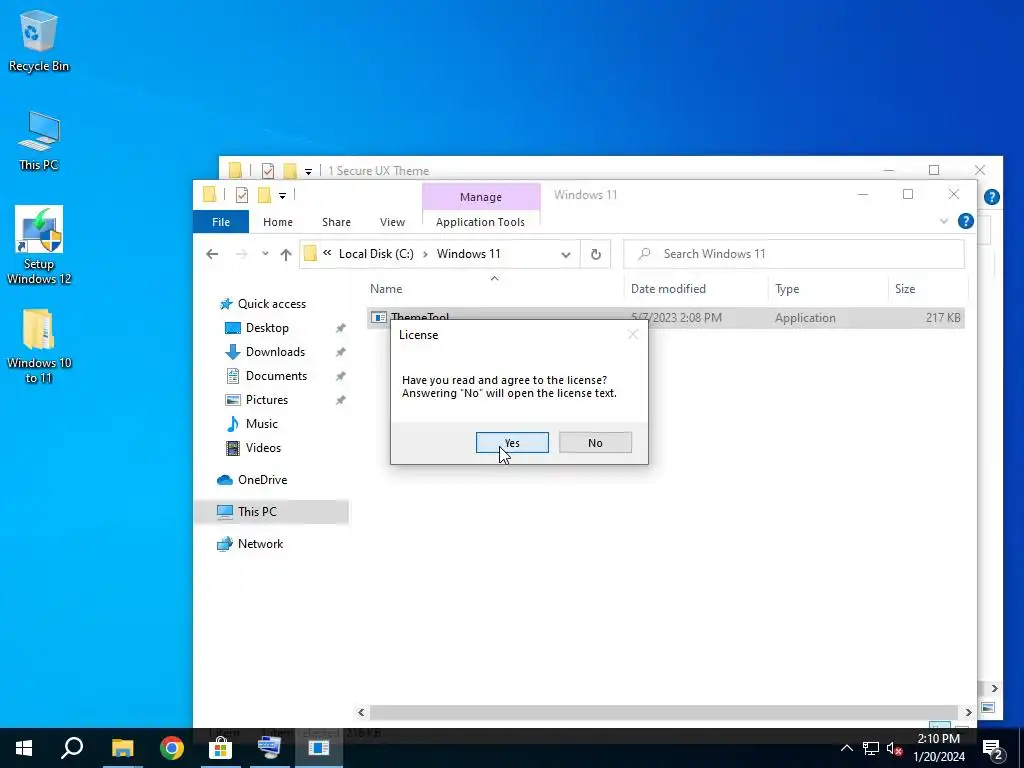The height and width of the screenshot is (768, 1024).
Task: Open Downloads in navigation pane
Action: pyautogui.click(x=275, y=352)
